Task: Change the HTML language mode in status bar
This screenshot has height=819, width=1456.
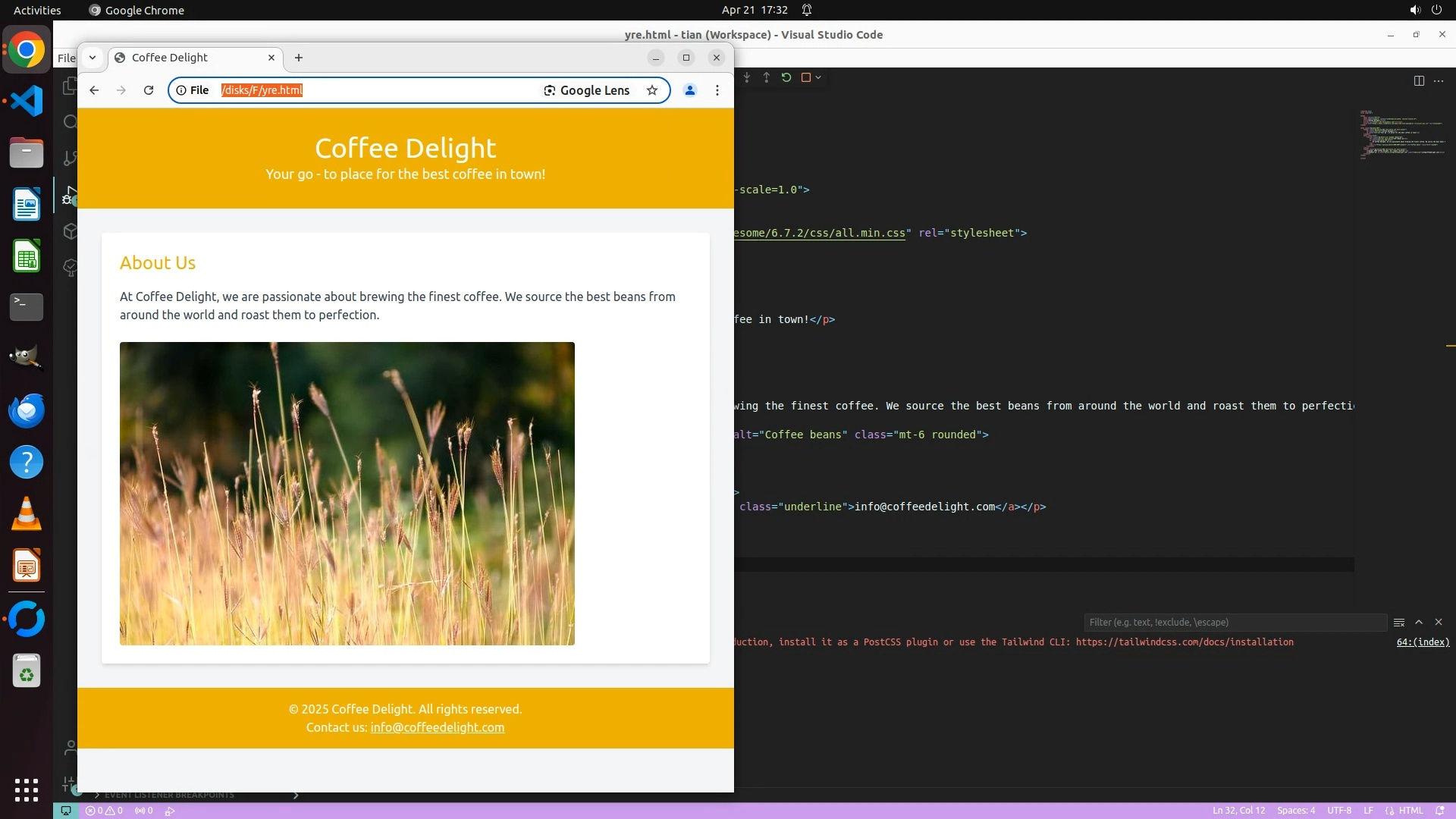Action: [1410, 810]
